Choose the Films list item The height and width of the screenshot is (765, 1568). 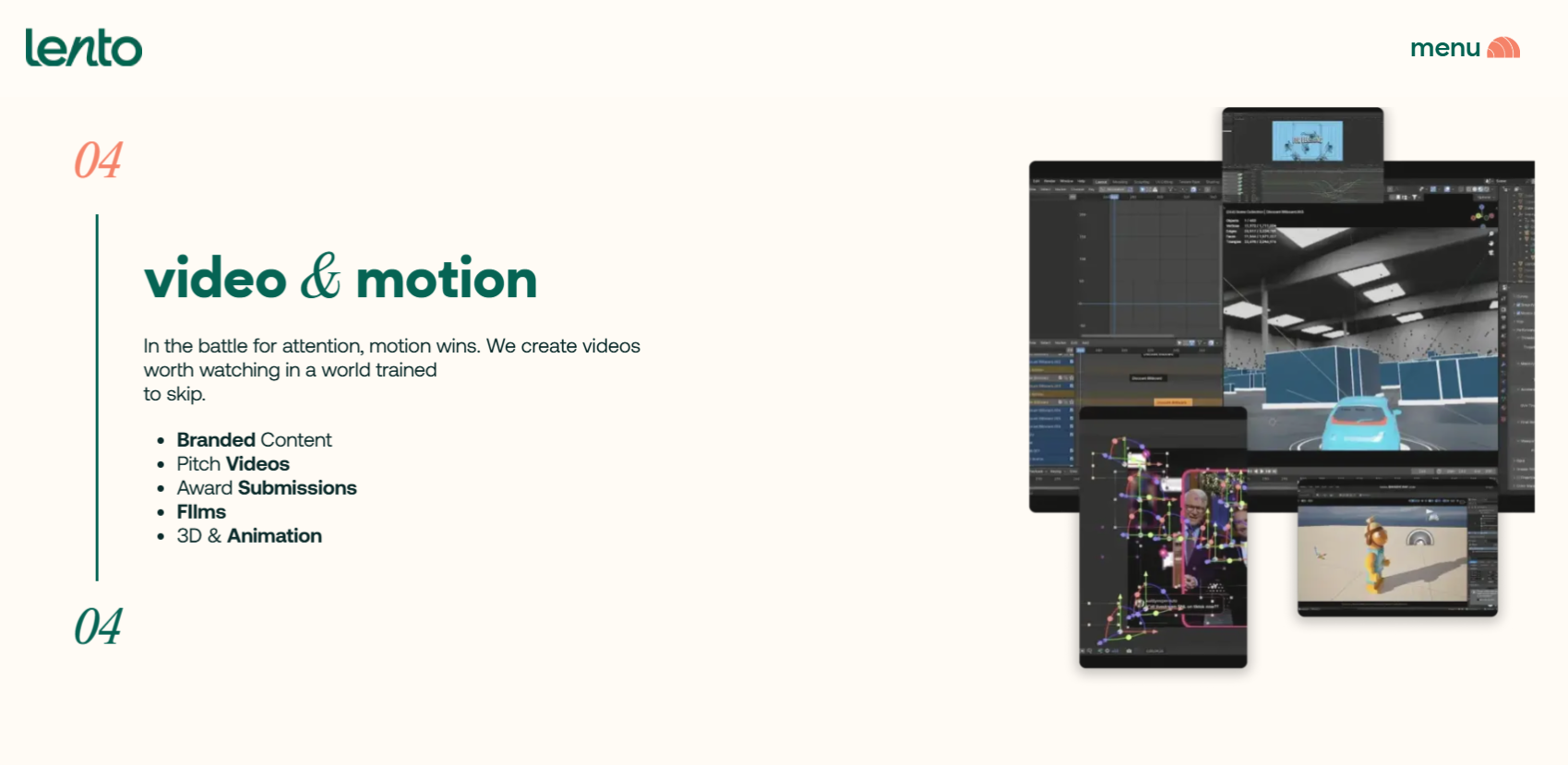coord(201,512)
